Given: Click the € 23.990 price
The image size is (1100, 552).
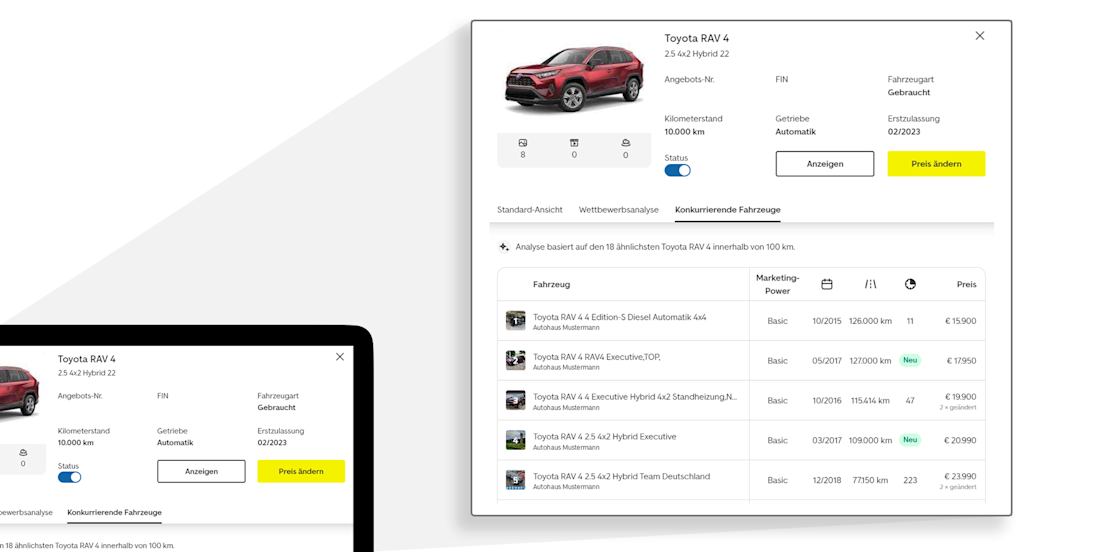Looking at the screenshot, I should click(x=960, y=476).
